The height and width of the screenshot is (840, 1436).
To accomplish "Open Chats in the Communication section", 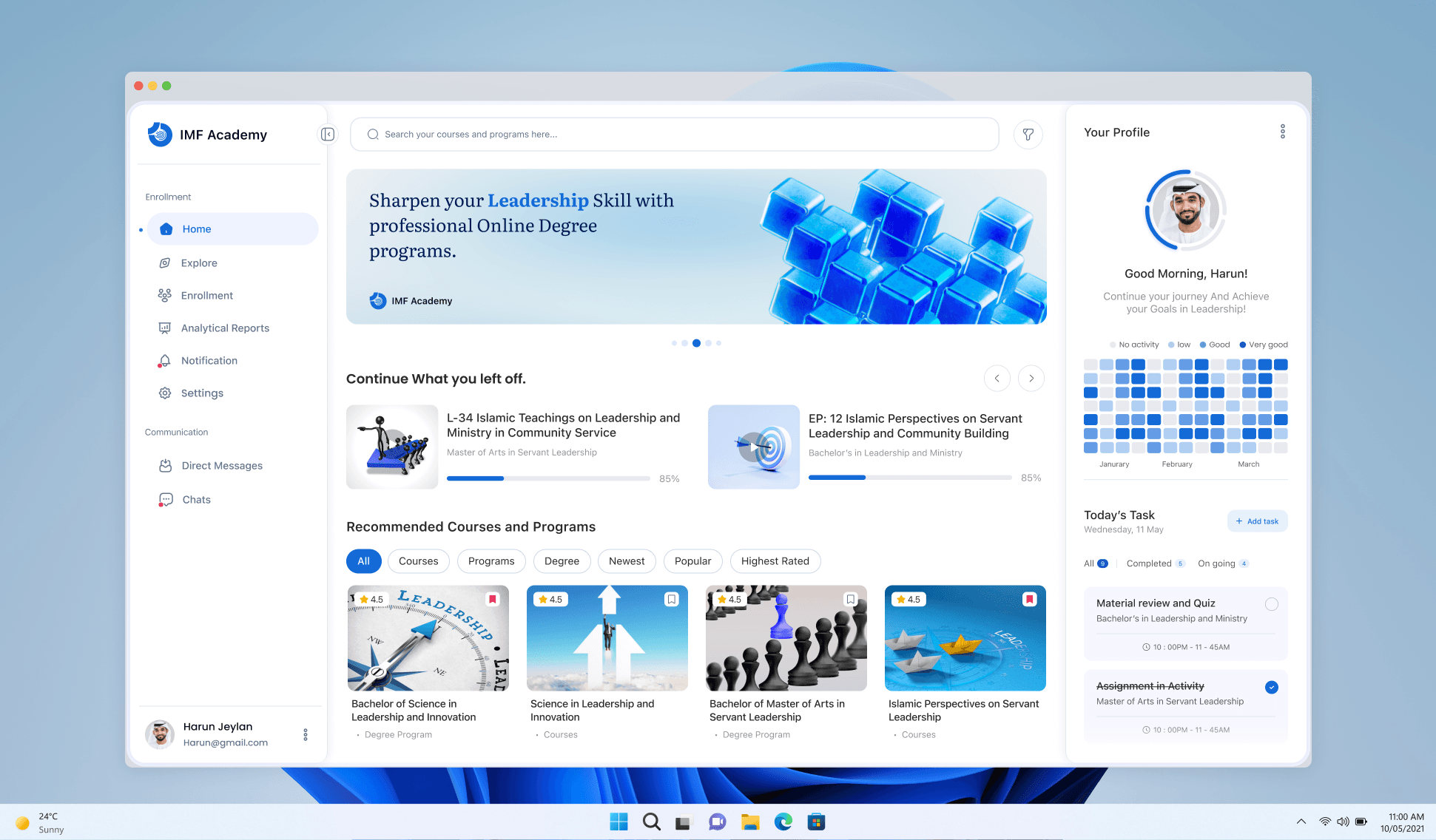I will coord(196,499).
